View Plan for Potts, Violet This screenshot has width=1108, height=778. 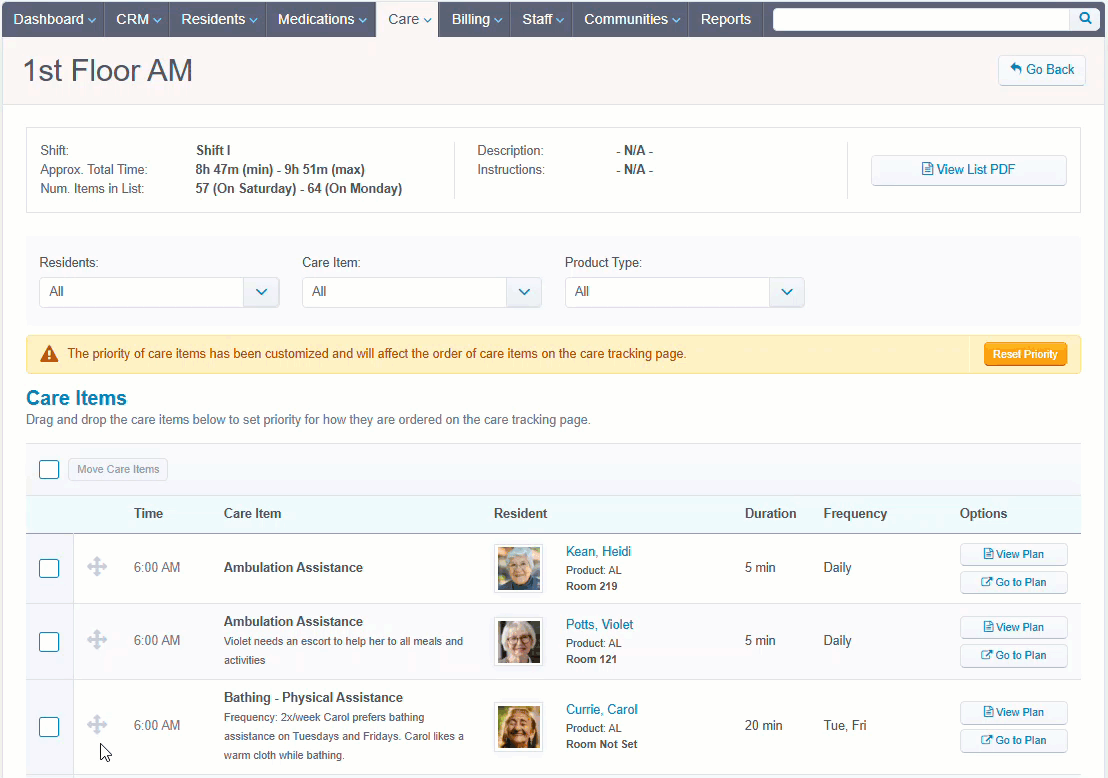click(x=1013, y=627)
